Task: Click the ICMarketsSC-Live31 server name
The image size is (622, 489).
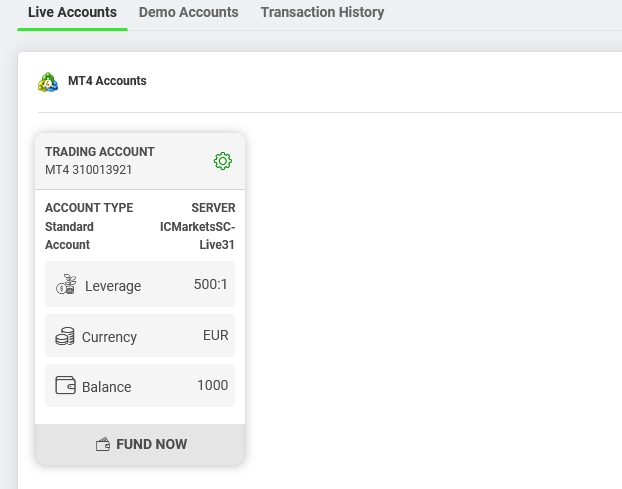Action: [198, 236]
